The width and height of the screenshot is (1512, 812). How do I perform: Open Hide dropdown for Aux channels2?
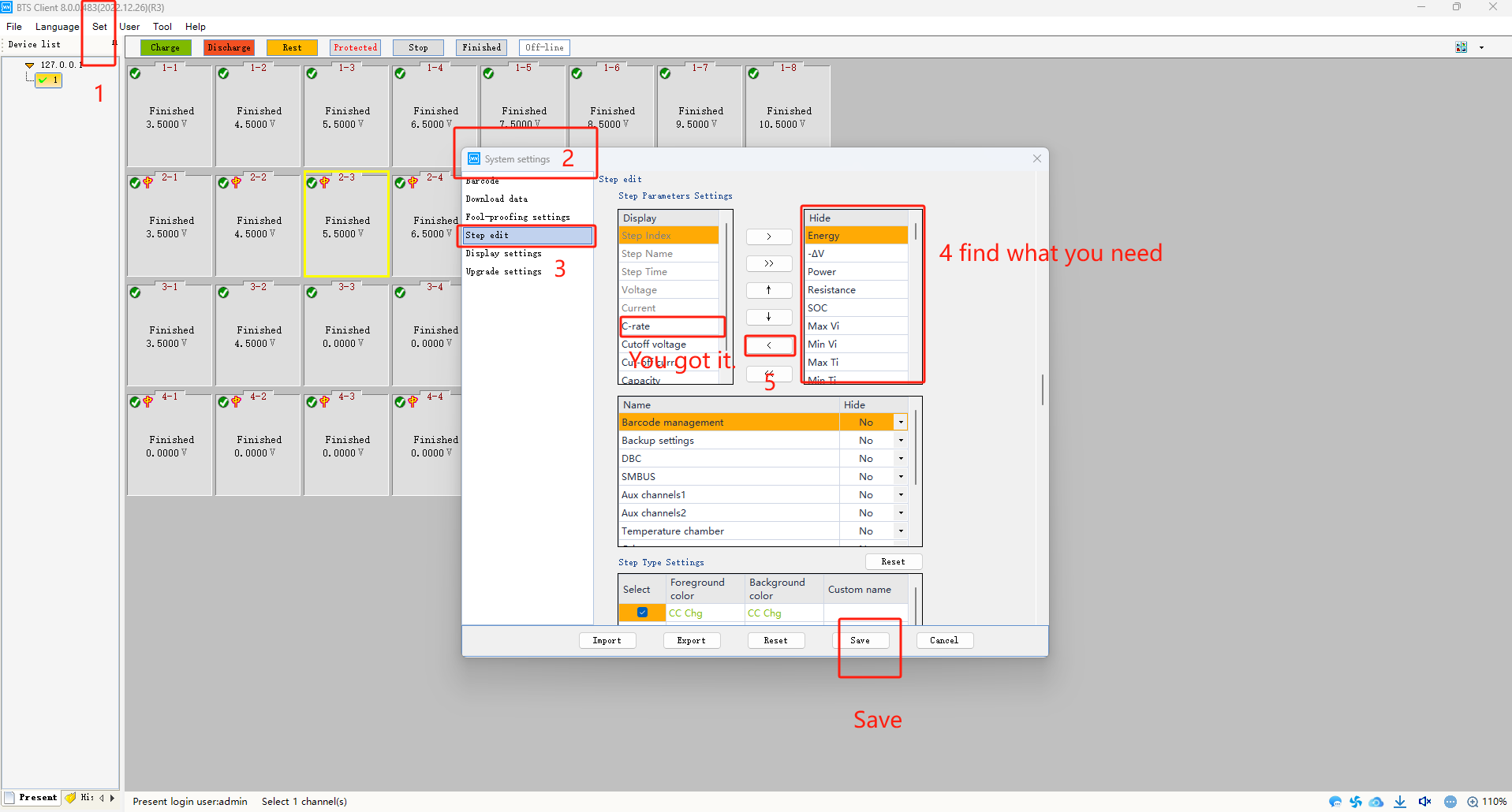(901, 513)
